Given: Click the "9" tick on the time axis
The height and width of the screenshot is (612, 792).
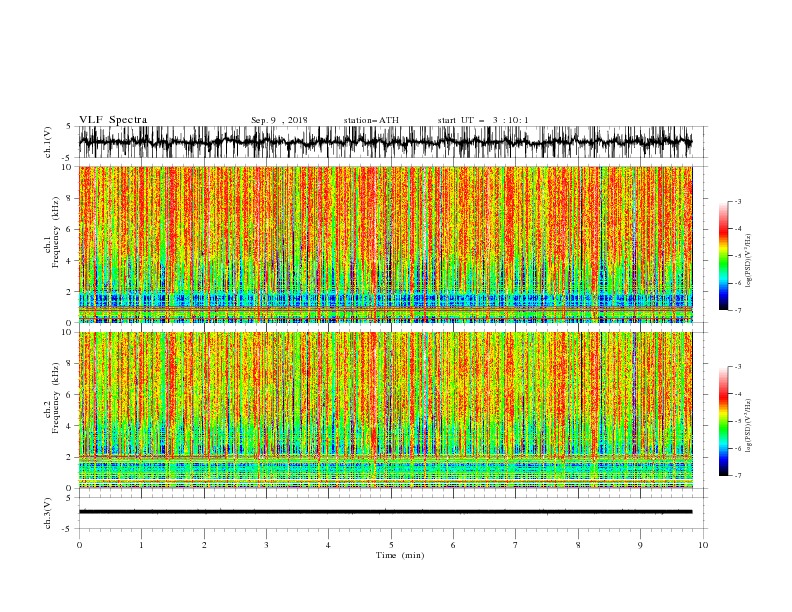Looking at the screenshot, I should pos(640,545).
